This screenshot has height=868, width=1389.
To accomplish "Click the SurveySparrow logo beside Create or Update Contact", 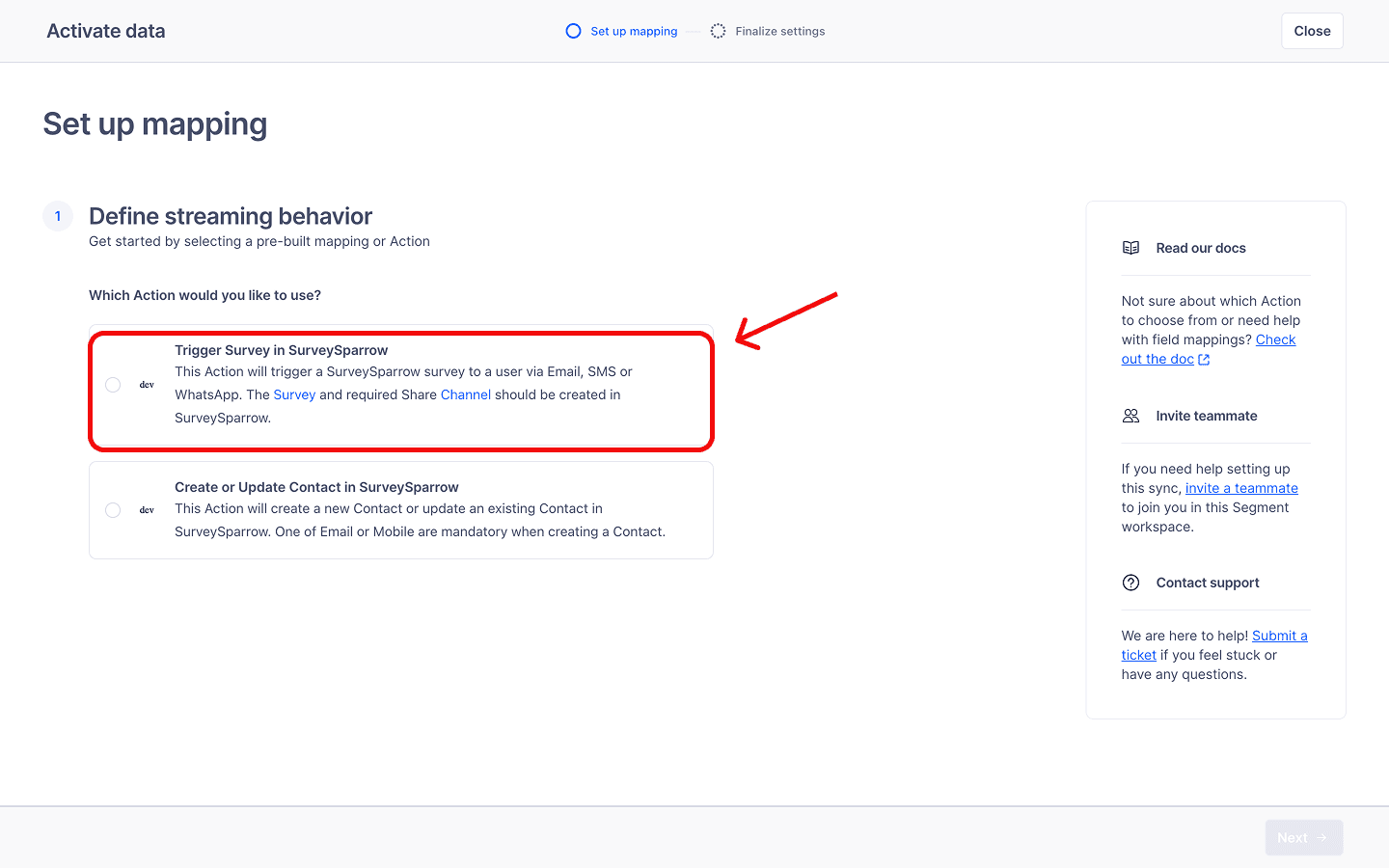I will pyautogui.click(x=147, y=510).
